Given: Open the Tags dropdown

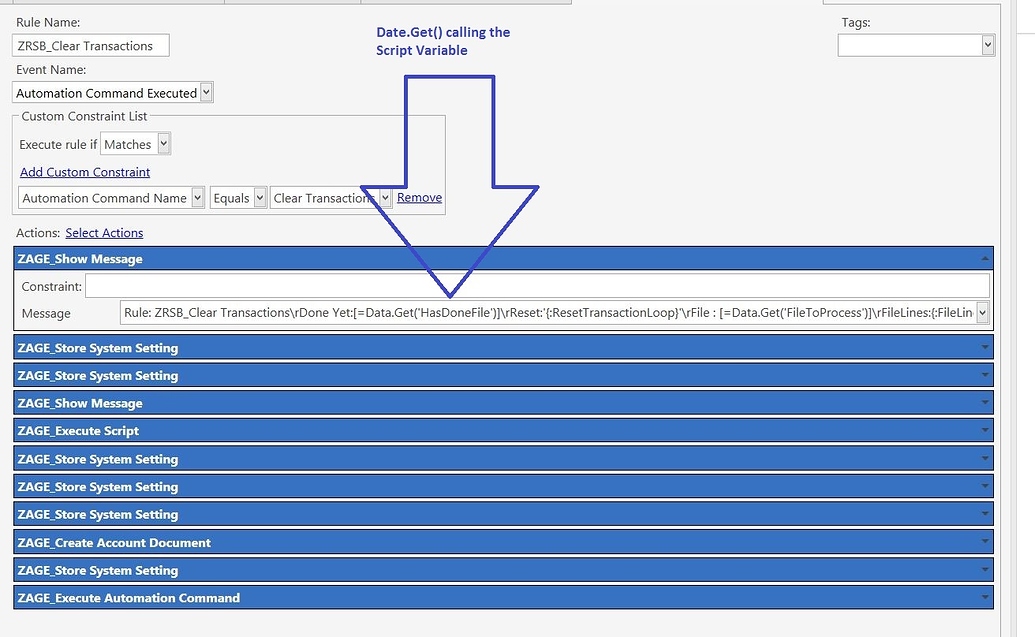Looking at the screenshot, I should [x=987, y=44].
